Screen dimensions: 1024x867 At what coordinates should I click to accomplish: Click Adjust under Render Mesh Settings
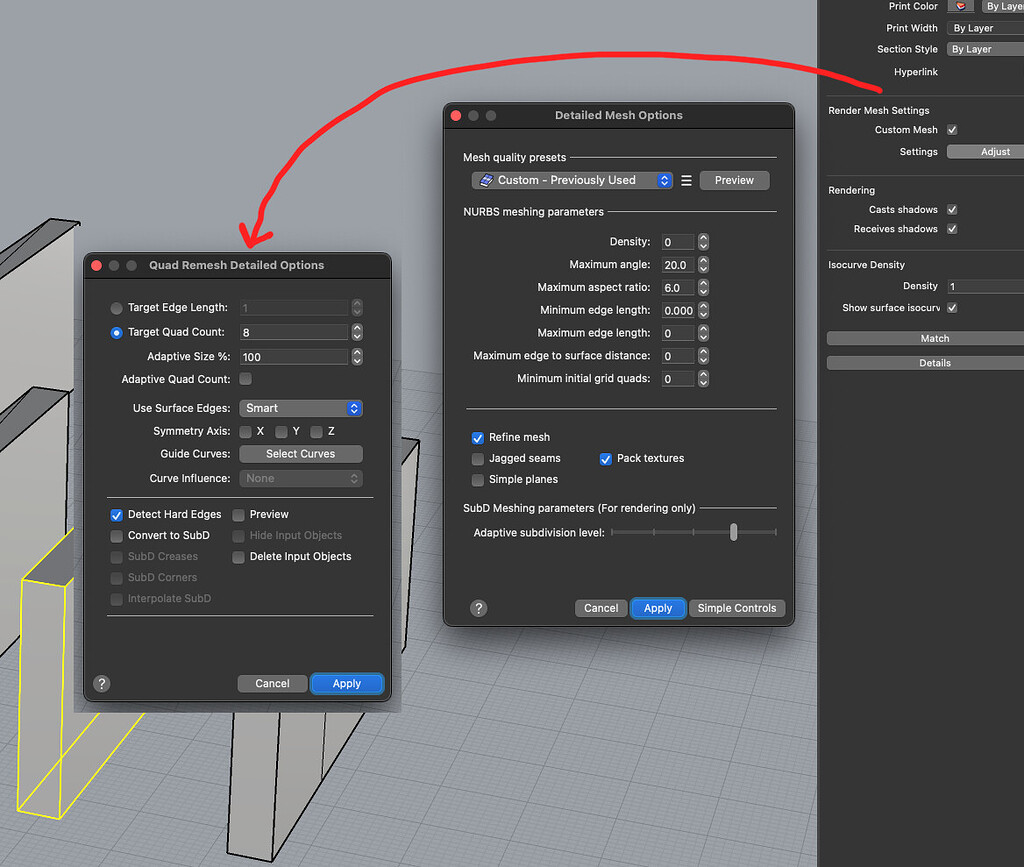point(995,151)
